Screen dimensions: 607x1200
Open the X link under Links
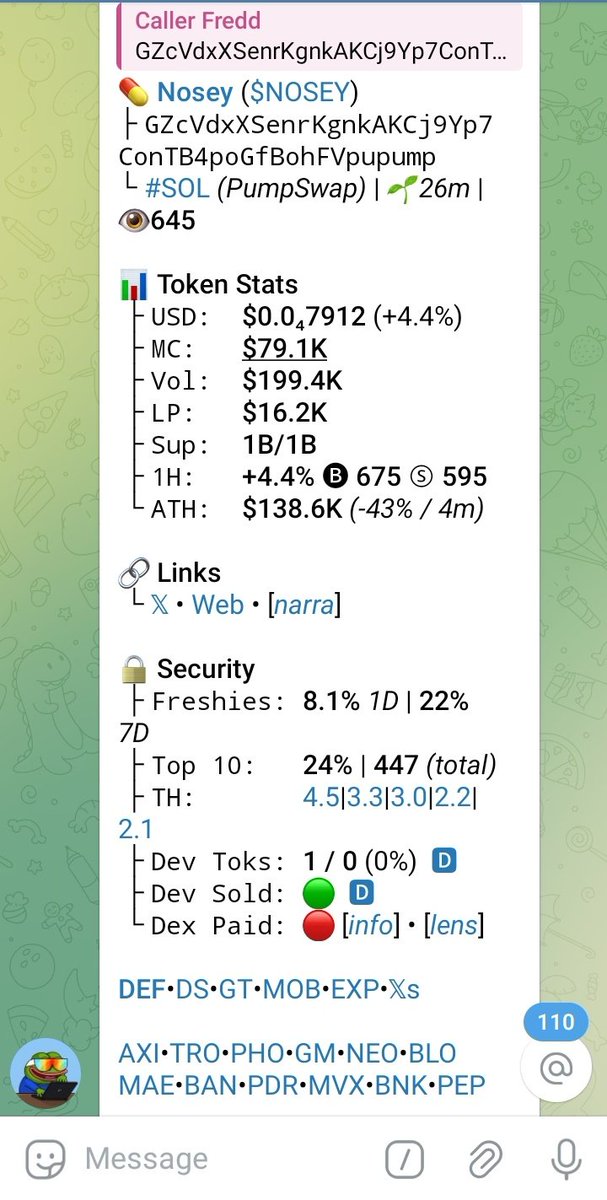[x=160, y=605]
